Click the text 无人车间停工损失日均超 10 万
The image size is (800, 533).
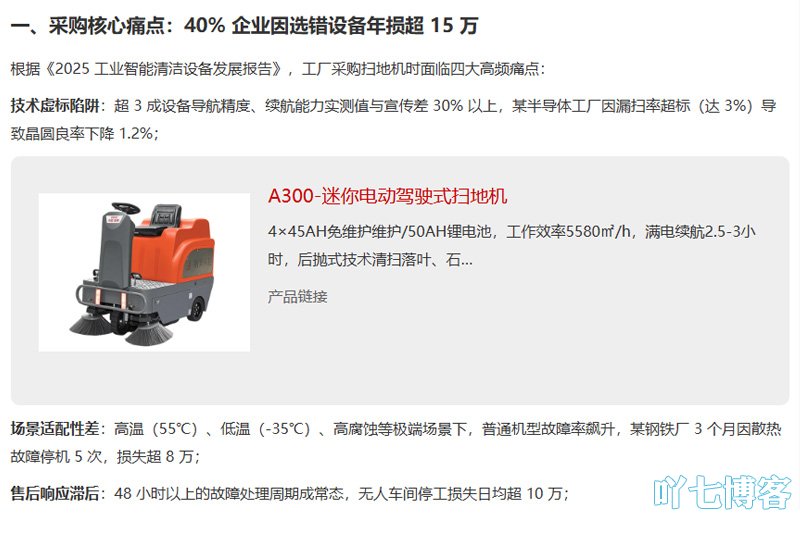(x=463, y=493)
